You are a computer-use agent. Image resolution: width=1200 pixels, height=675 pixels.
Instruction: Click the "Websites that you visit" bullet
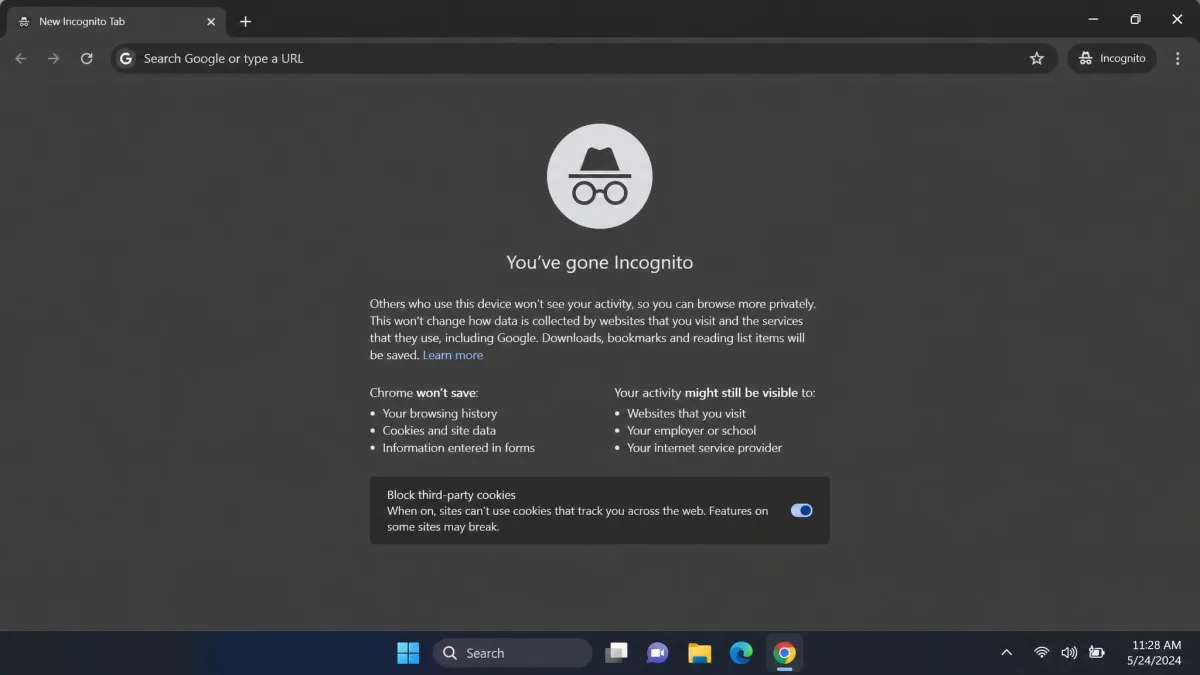(686, 413)
